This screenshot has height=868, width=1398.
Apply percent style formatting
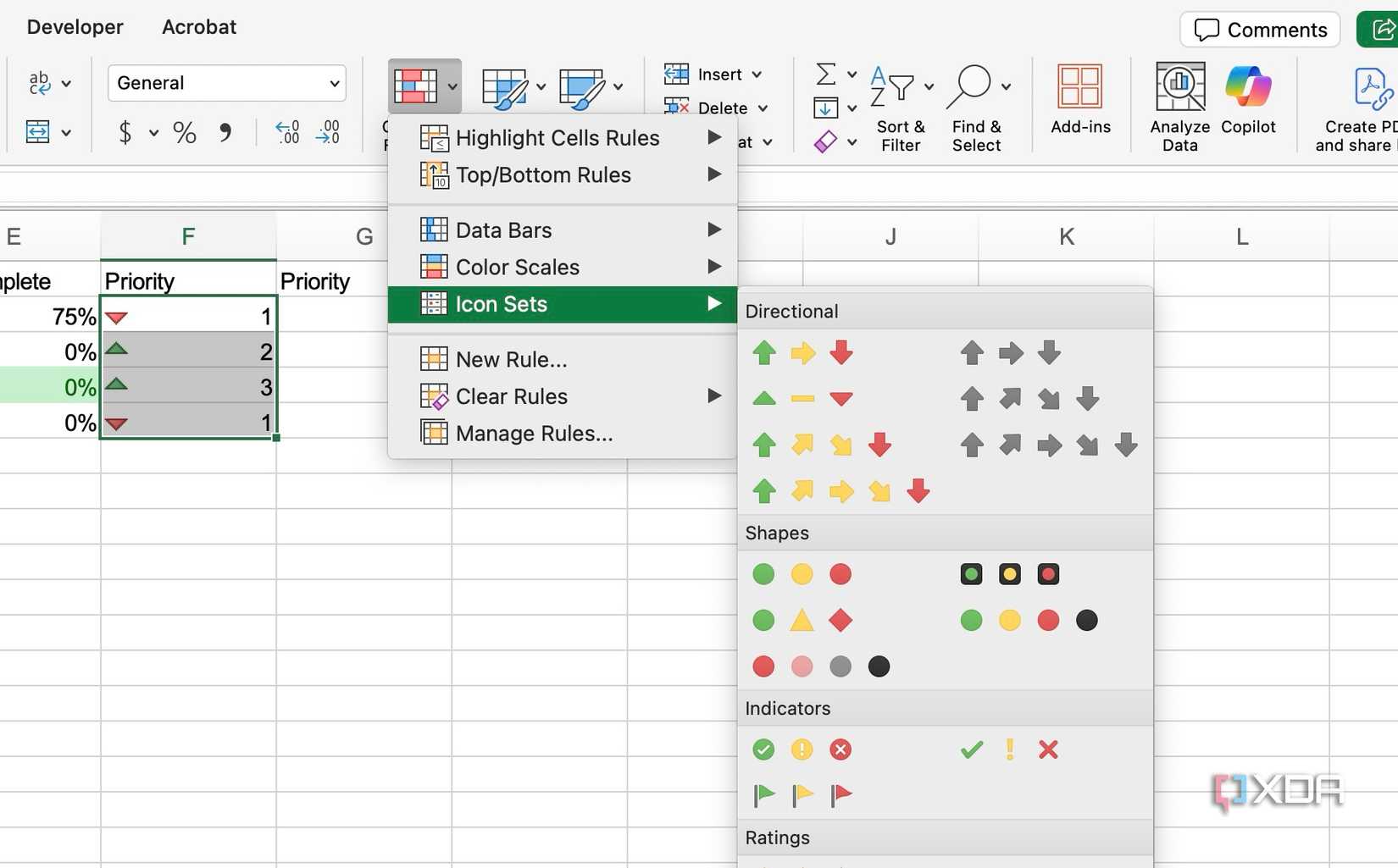coord(183,132)
